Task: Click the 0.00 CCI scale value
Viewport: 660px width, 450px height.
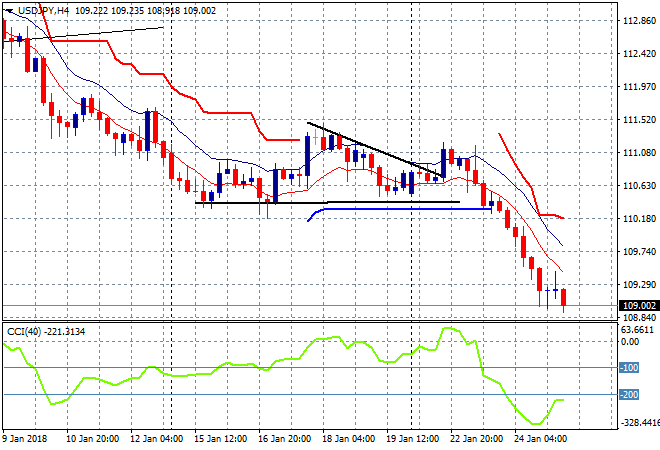Action: [630, 341]
